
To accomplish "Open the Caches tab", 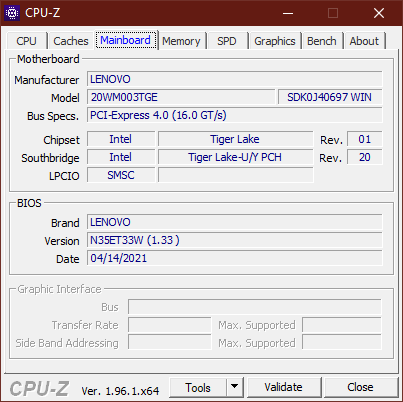I will tap(71, 41).
